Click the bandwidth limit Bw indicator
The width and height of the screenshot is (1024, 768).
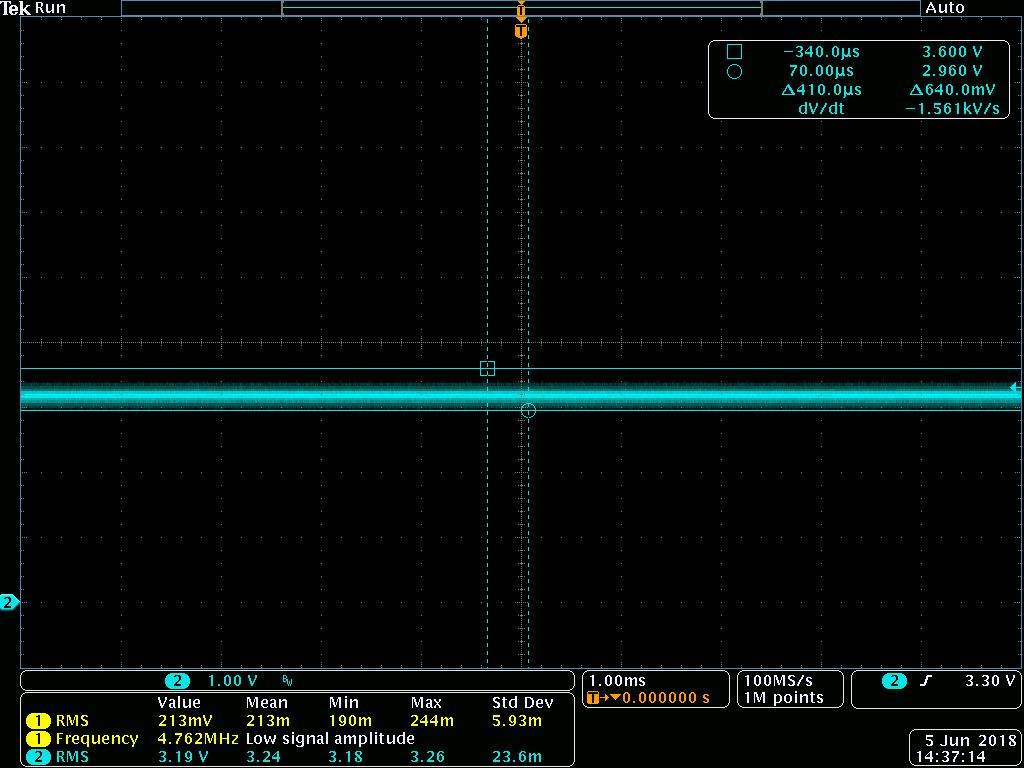tap(288, 681)
